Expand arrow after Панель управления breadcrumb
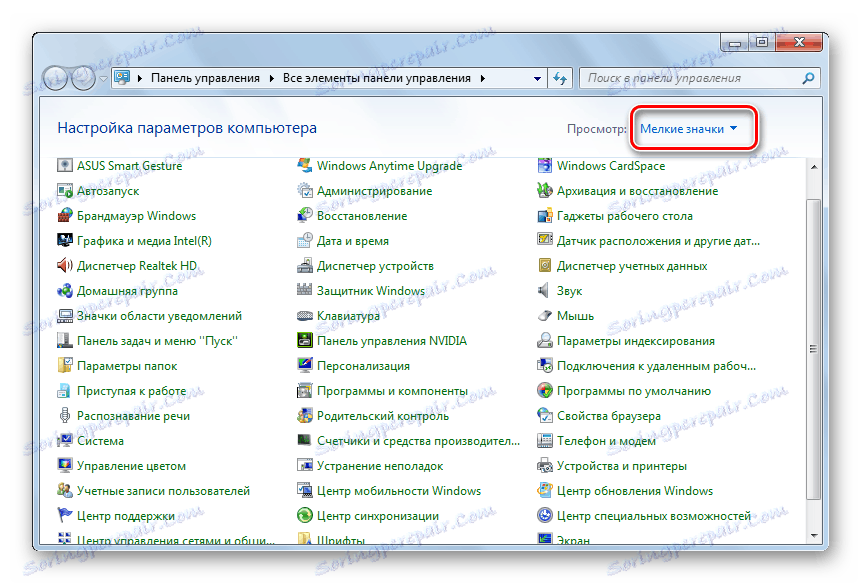This screenshot has width=862, height=584. (272, 79)
